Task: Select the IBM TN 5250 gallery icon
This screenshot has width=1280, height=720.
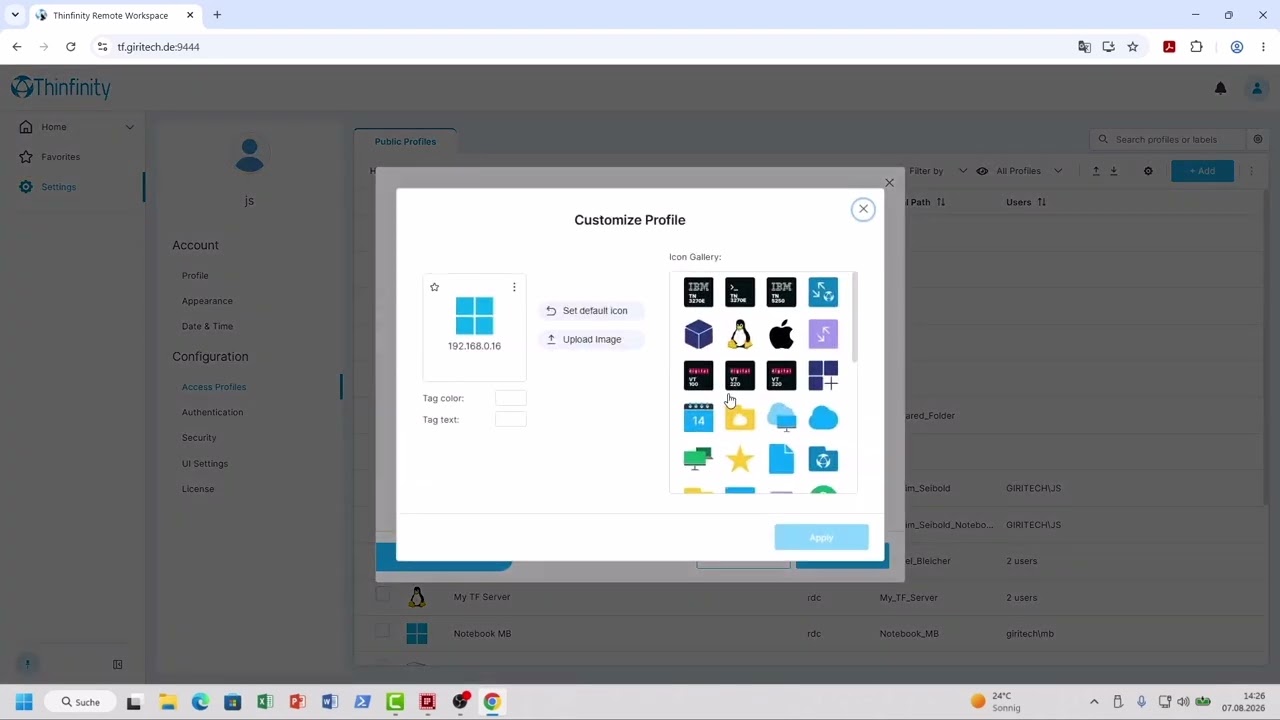Action: tap(781, 292)
